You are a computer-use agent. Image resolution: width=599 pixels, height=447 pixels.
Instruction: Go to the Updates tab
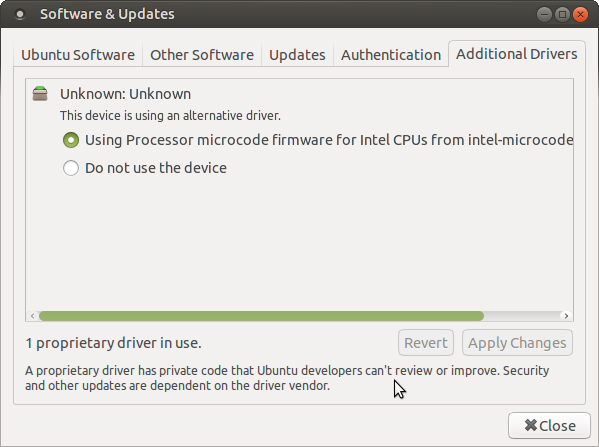pos(297,55)
